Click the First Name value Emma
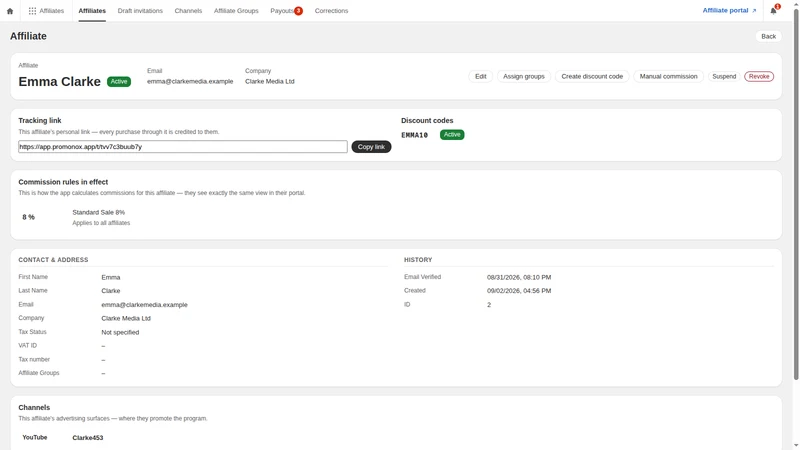 point(111,278)
